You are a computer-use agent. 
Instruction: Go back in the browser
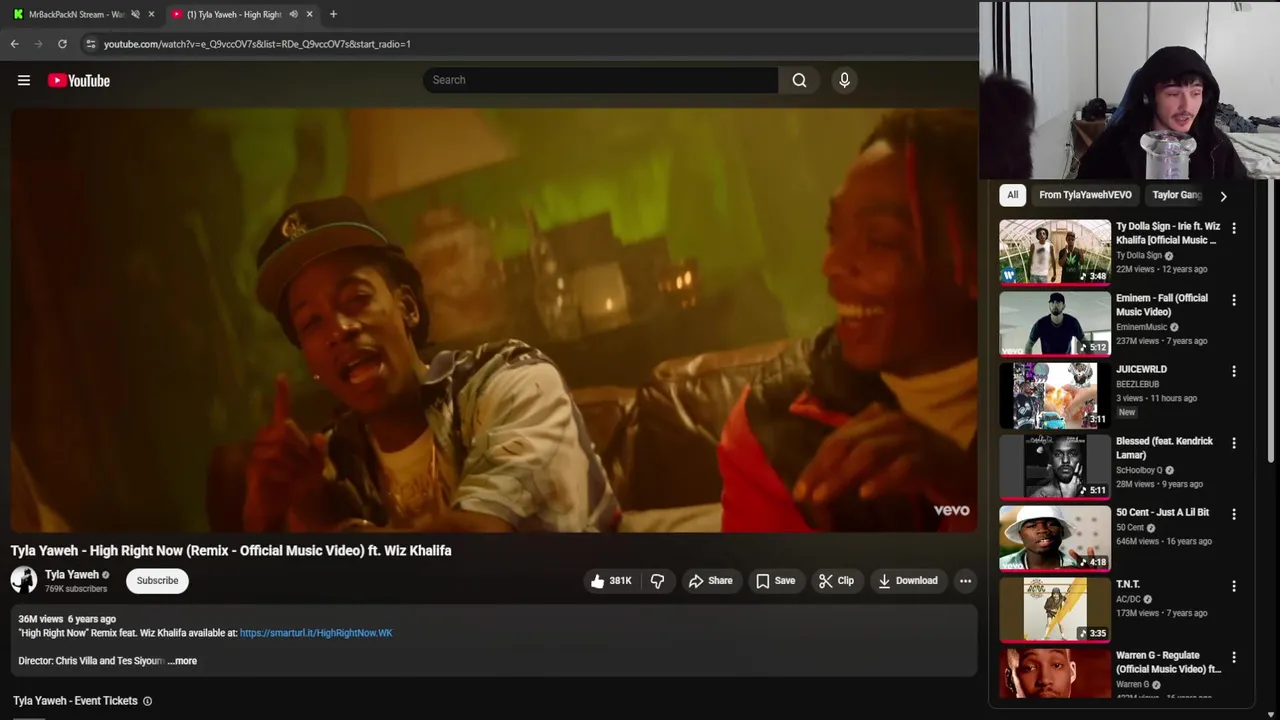click(14, 44)
